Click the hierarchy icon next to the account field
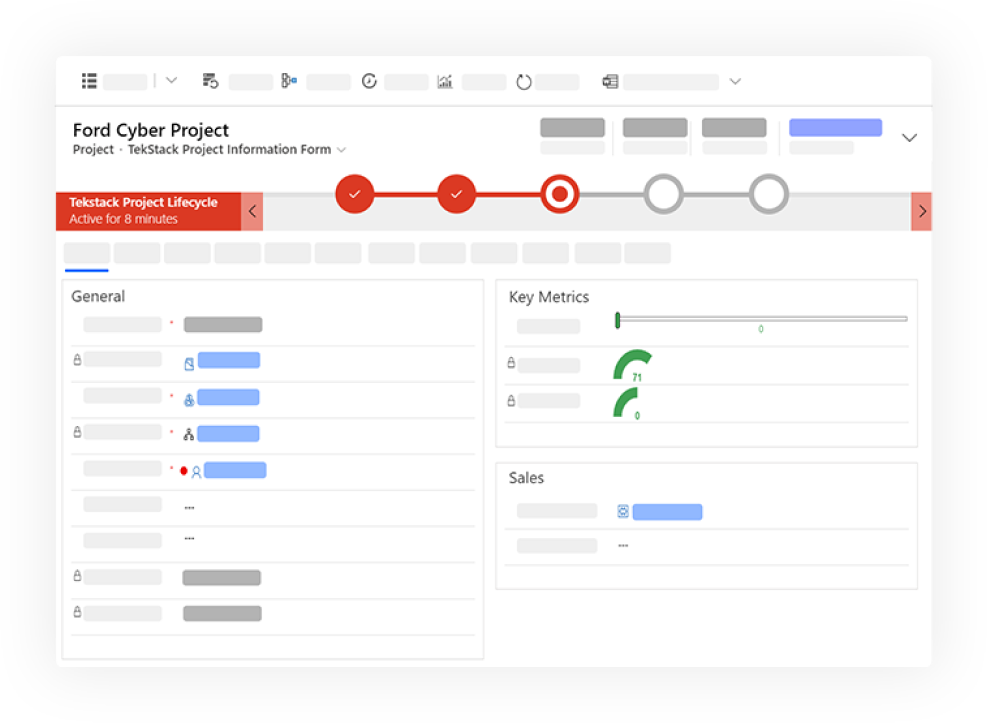This screenshot has width=989, height=724. click(x=190, y=434)
